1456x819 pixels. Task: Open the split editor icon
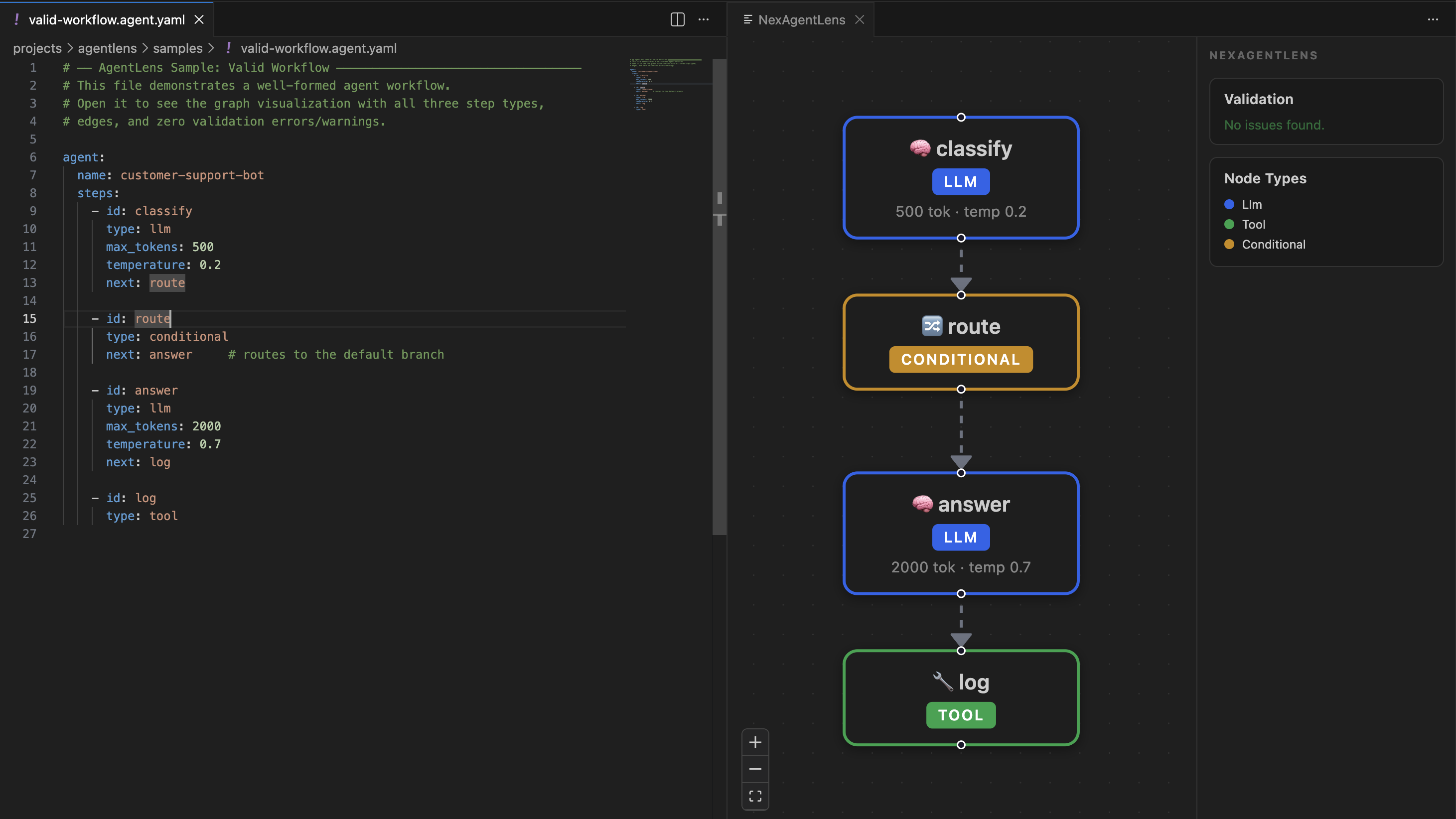pos(677,19)
